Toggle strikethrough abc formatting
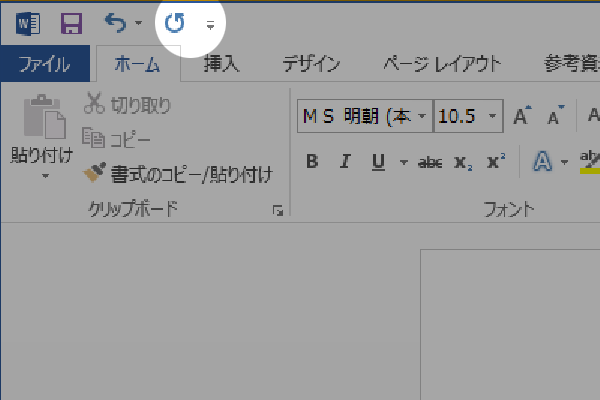Viewport: 600px width, 400px height. point(430,163)
